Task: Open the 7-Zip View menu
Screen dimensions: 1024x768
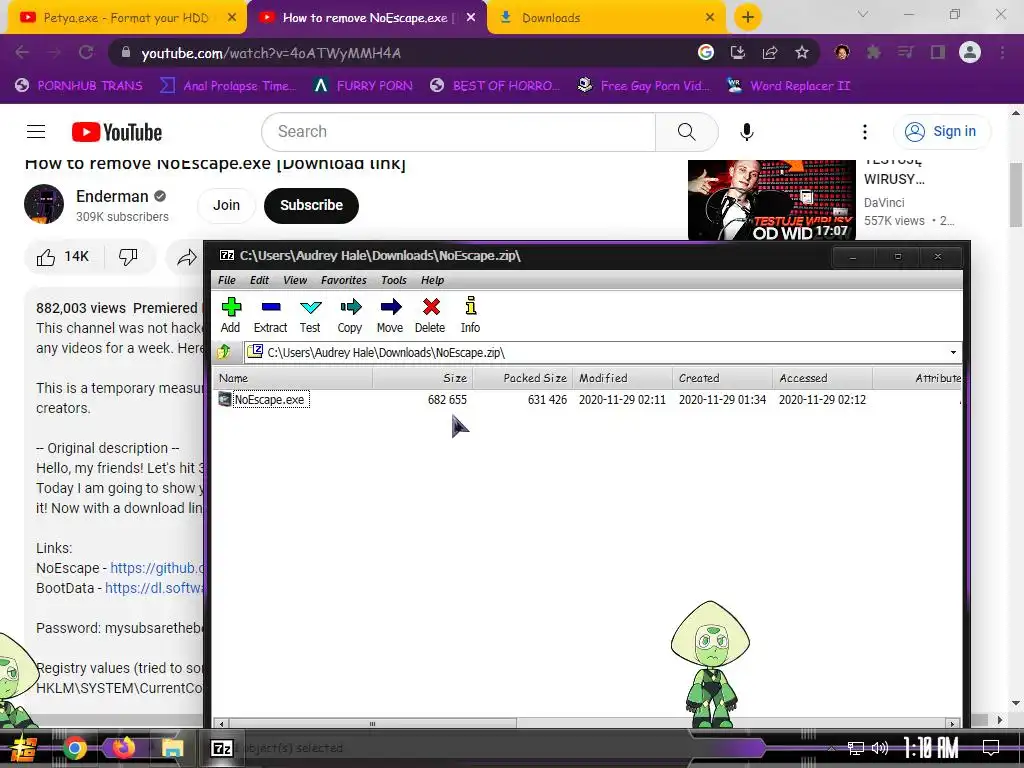Action: tap(295, 280)
